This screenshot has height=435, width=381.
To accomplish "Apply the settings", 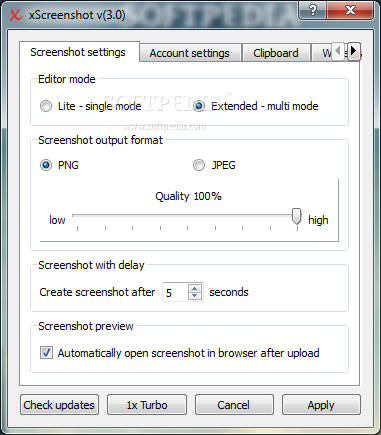I will click(321, 405).
